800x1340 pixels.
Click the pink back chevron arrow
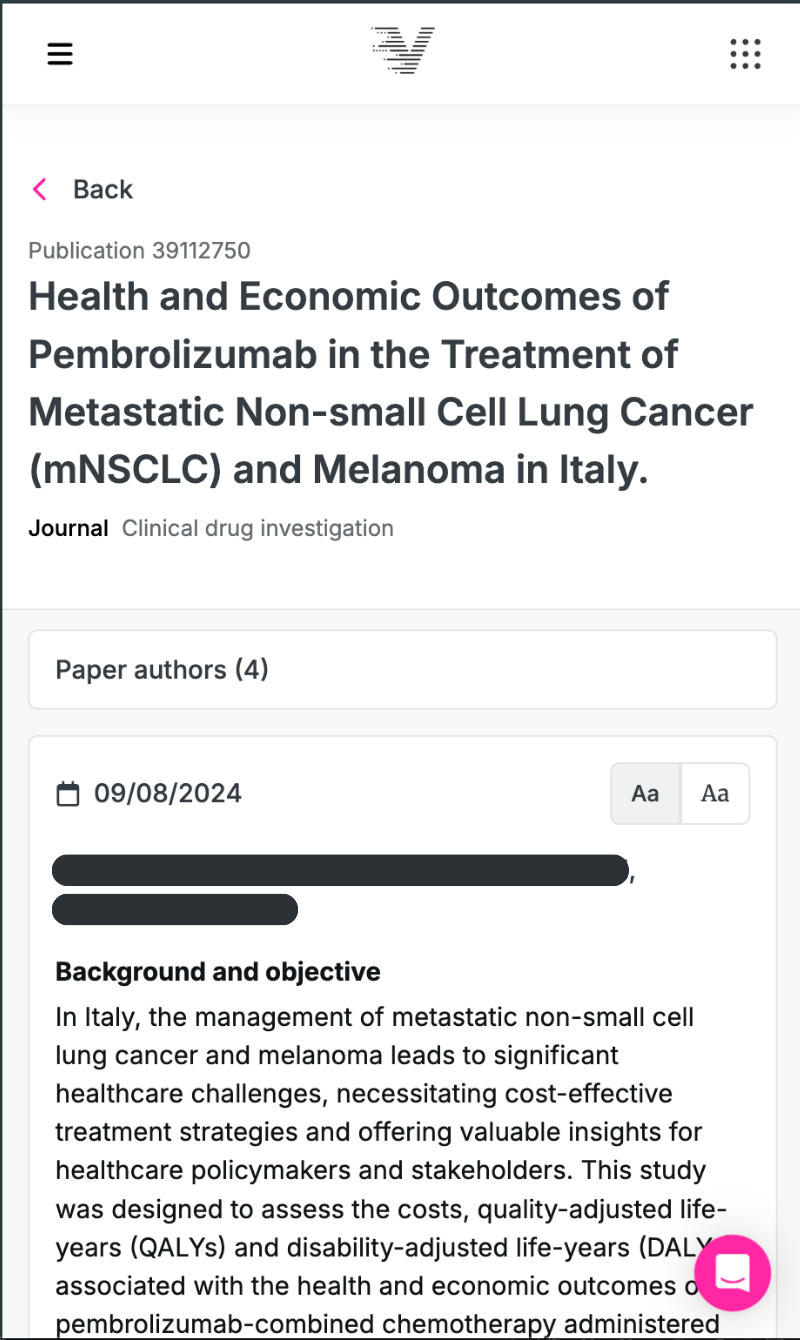(x=40, y=189)
